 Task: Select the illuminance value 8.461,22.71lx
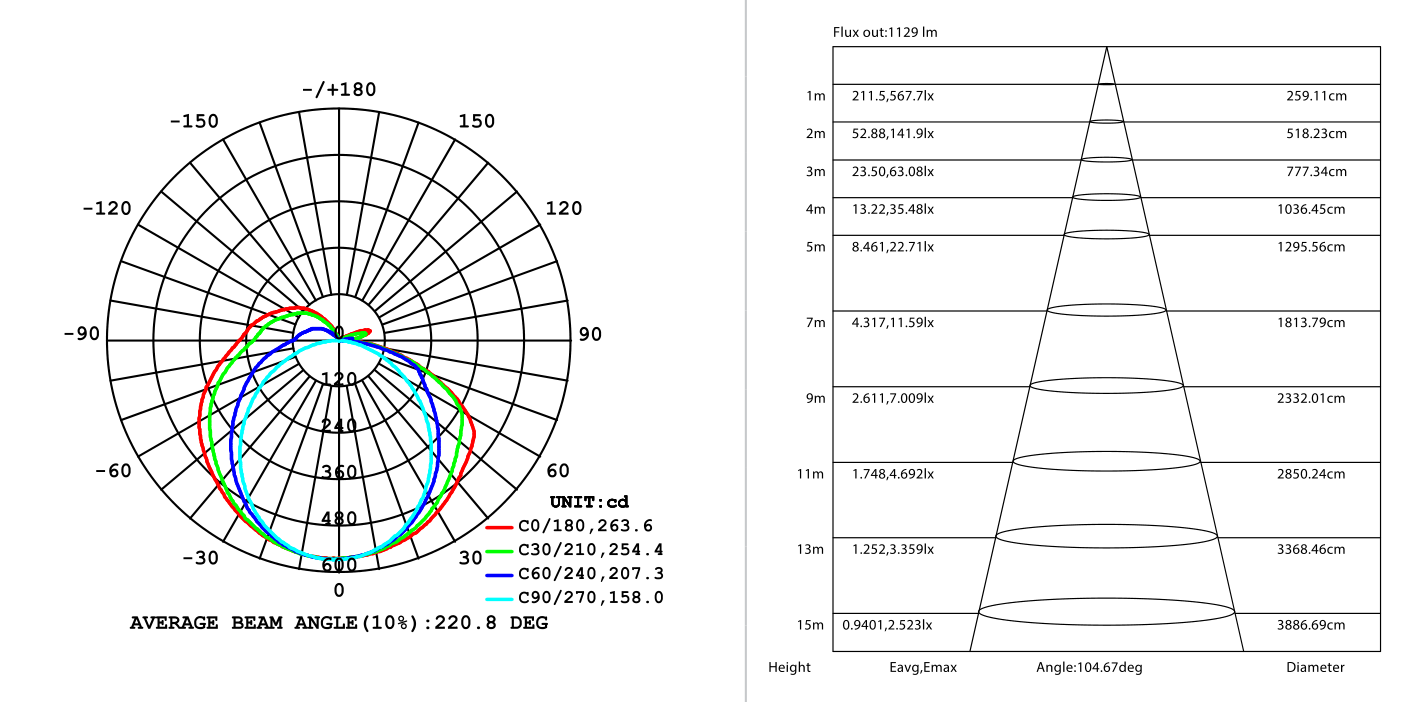pos(893,247)
